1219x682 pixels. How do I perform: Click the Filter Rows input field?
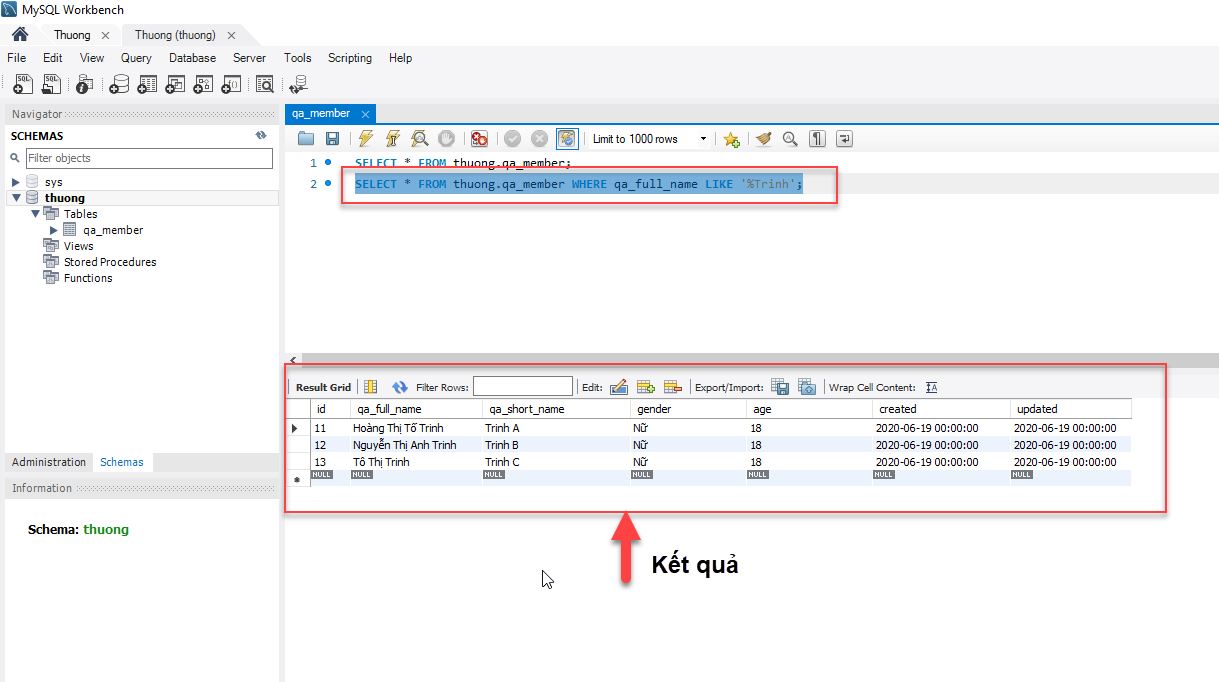[523, 386]
